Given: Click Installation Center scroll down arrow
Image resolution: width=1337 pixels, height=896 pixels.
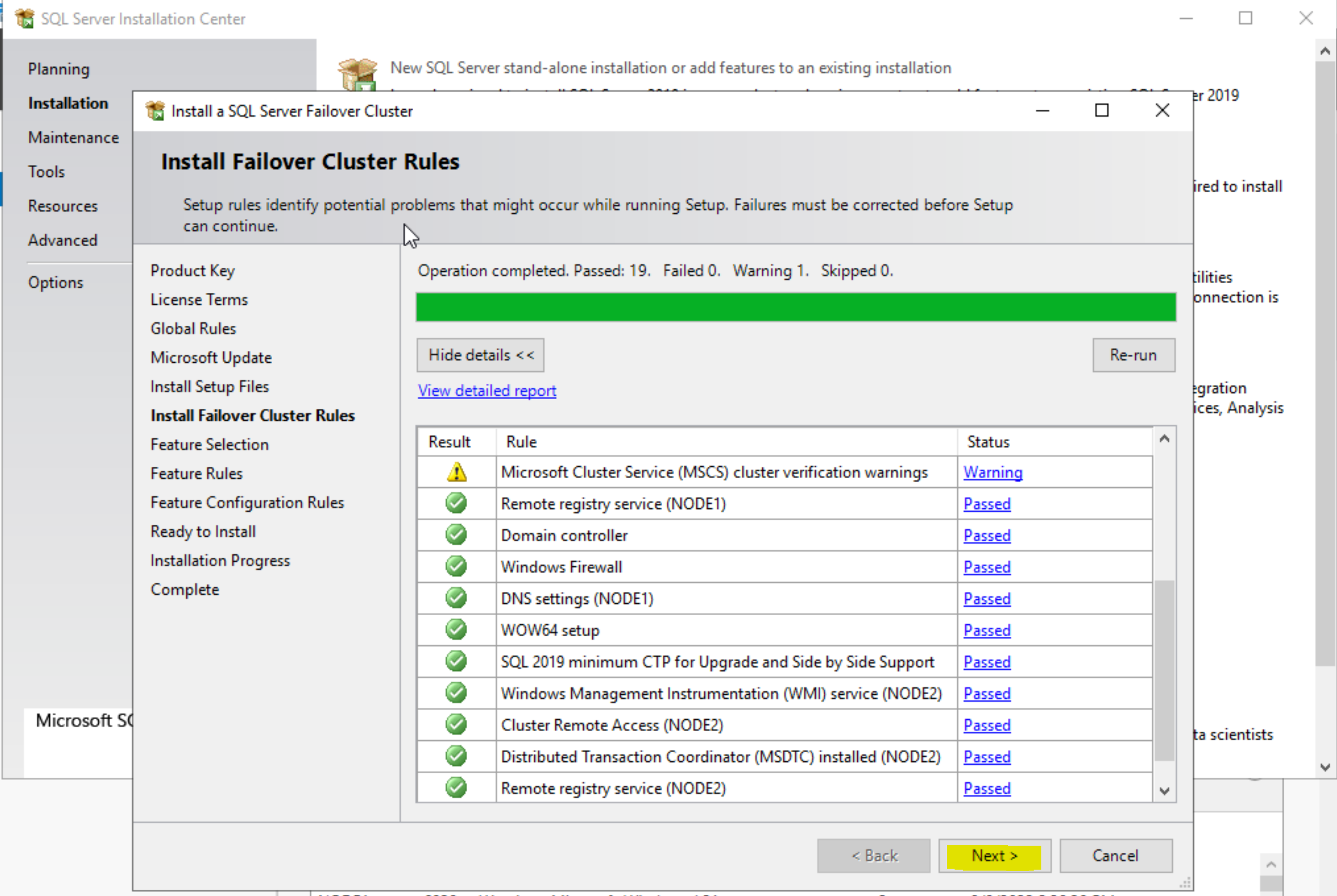Looking at the screenshot, I should pos(1325,768).
